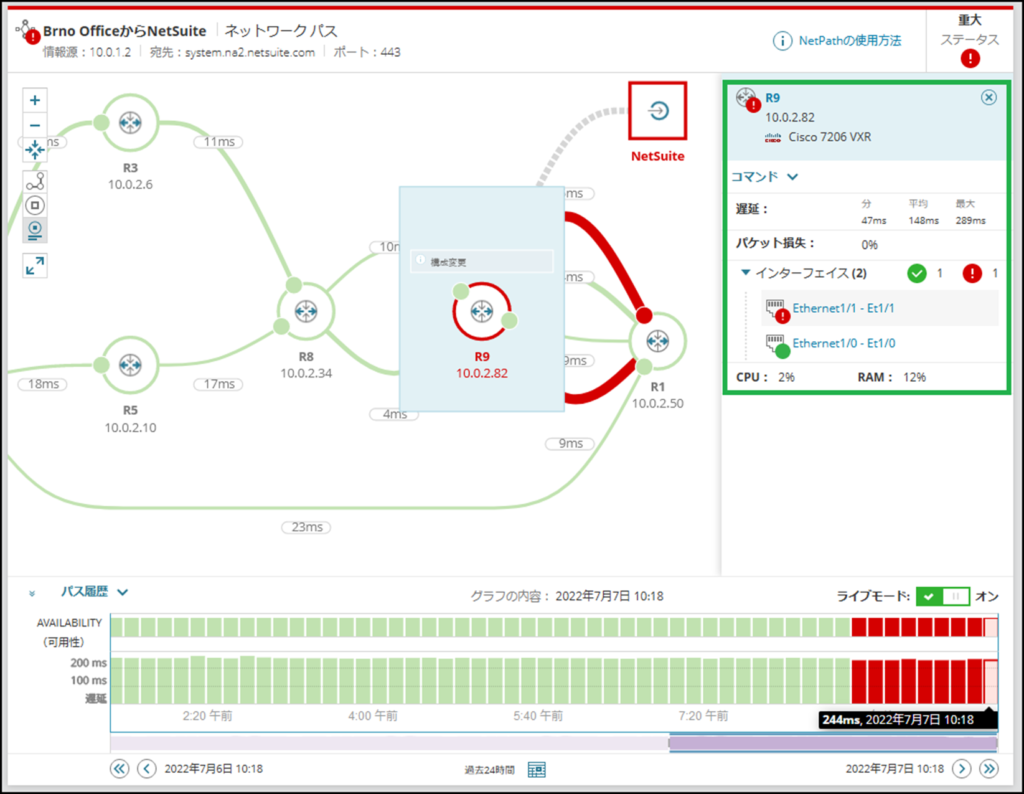Toggle ライブモード switch off
Viewport: 1024px width, 794px height.
[x=942, y=596]
